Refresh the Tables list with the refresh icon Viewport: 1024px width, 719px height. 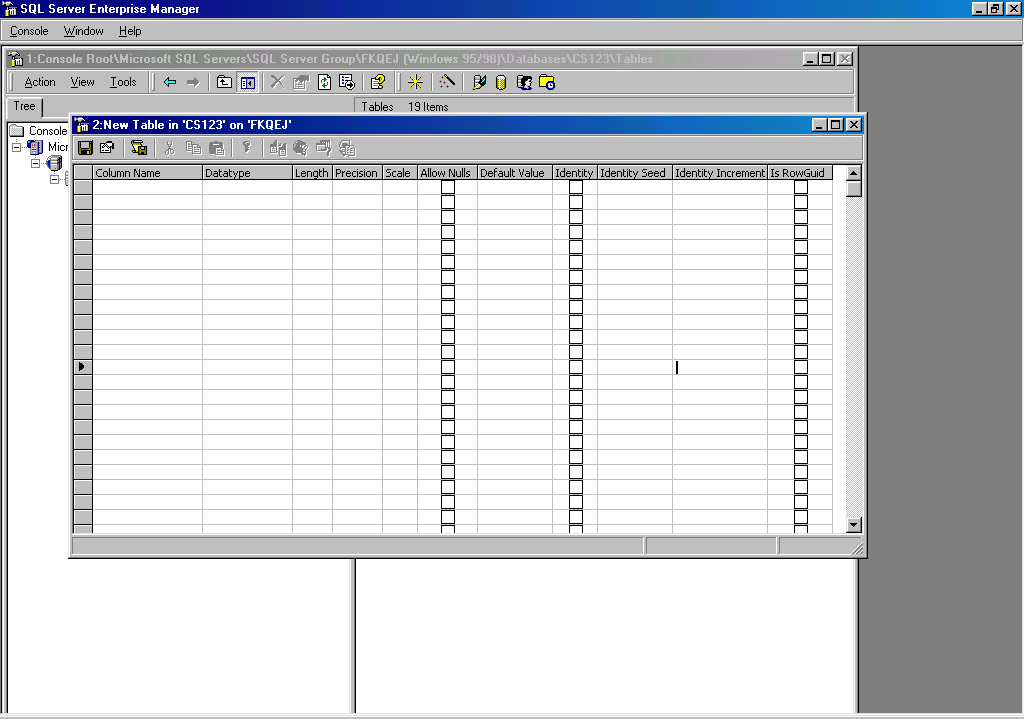pos(324,82)
